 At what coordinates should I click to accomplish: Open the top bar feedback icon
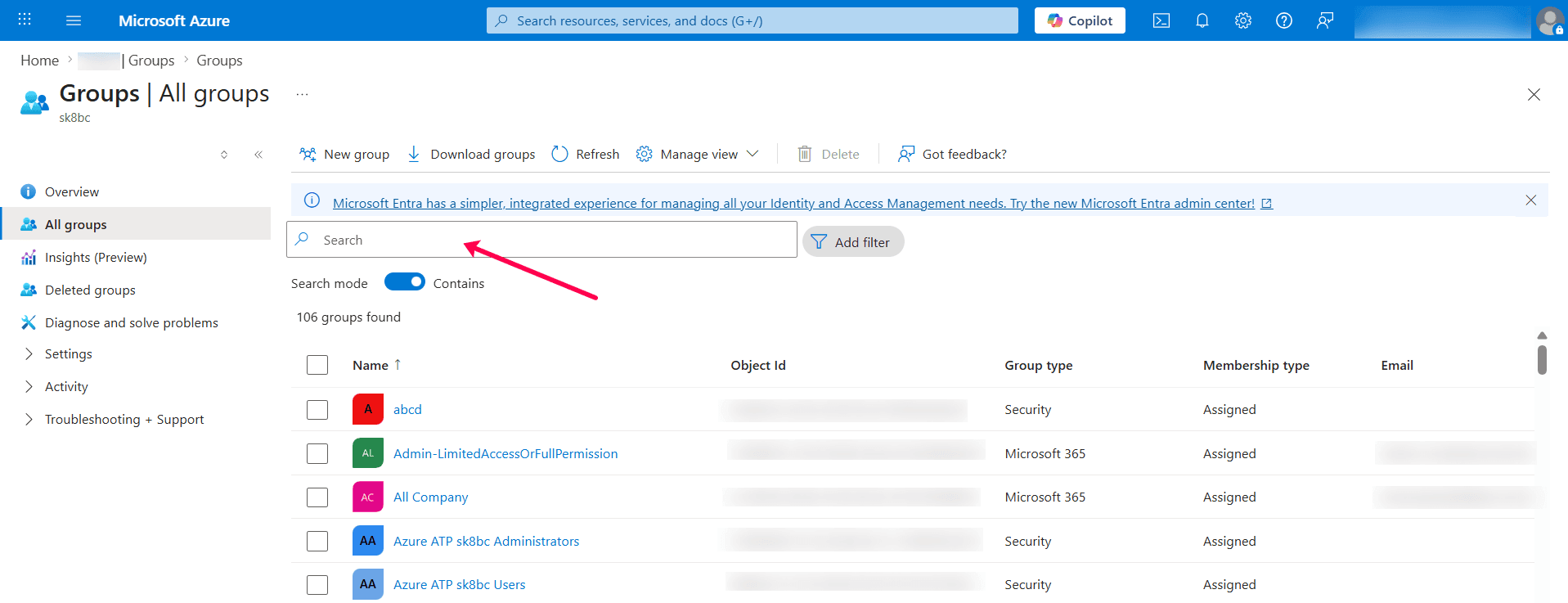click(x=1325, y=20)
